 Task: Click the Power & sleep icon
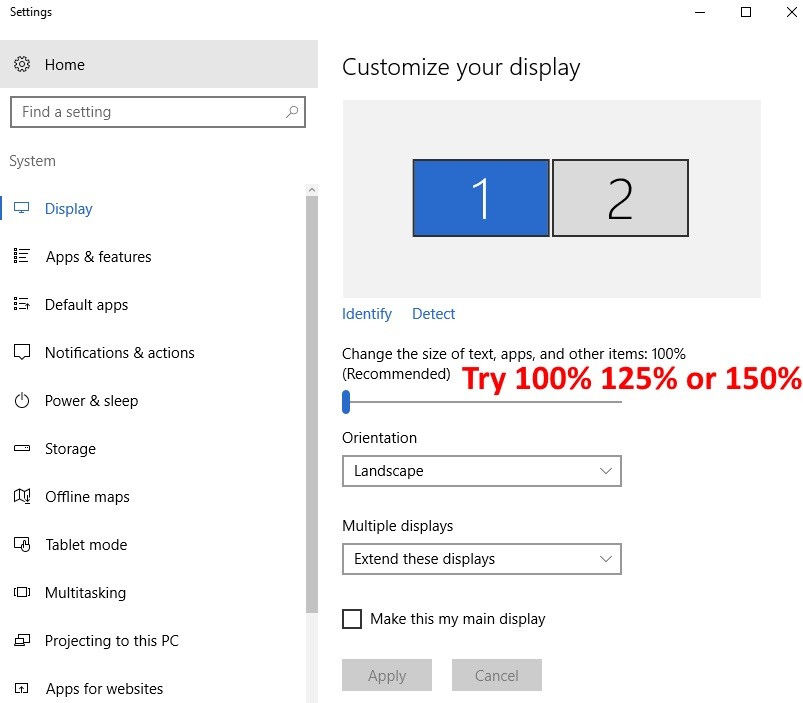pyautogui.click(x=22, y=401)
